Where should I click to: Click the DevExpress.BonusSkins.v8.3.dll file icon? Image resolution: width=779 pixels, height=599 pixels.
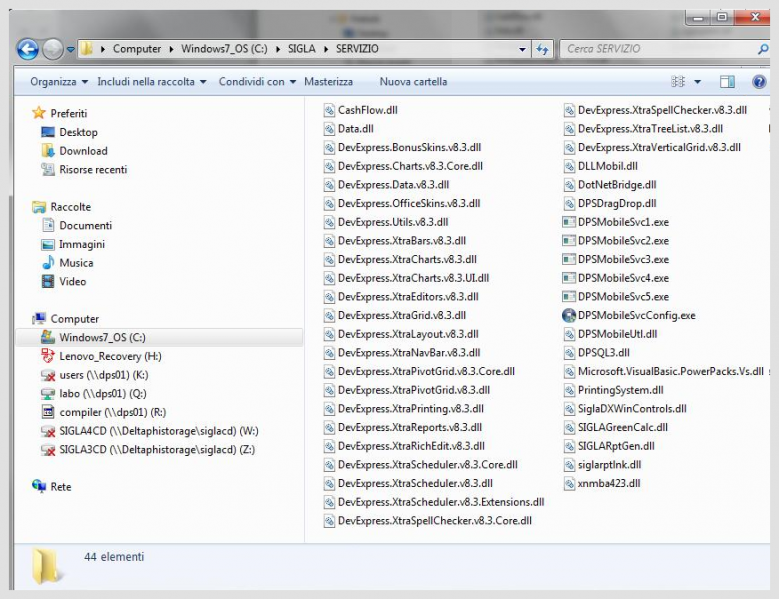pos(329,148)
